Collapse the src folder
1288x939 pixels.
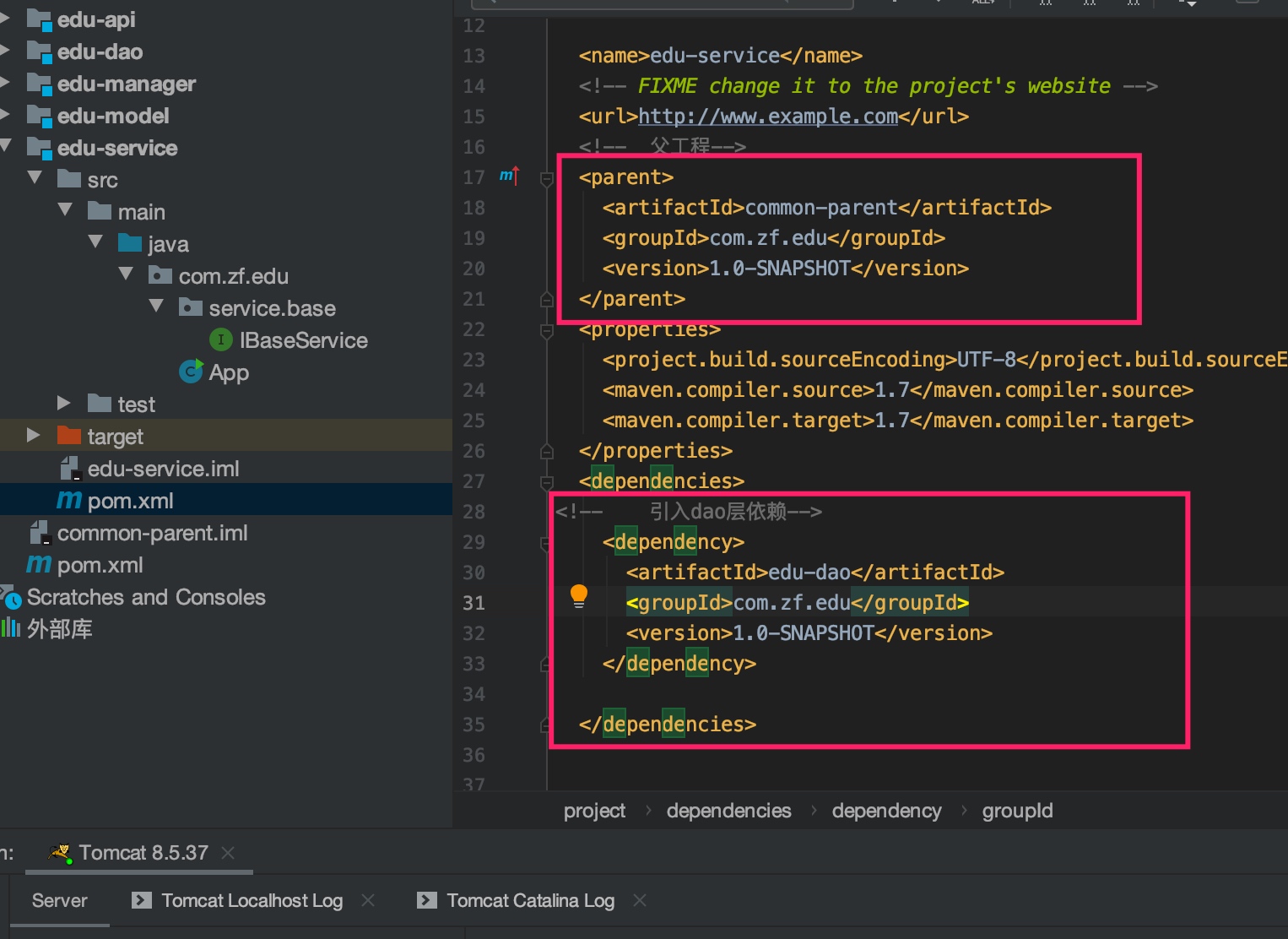click(x=35, y=178)
